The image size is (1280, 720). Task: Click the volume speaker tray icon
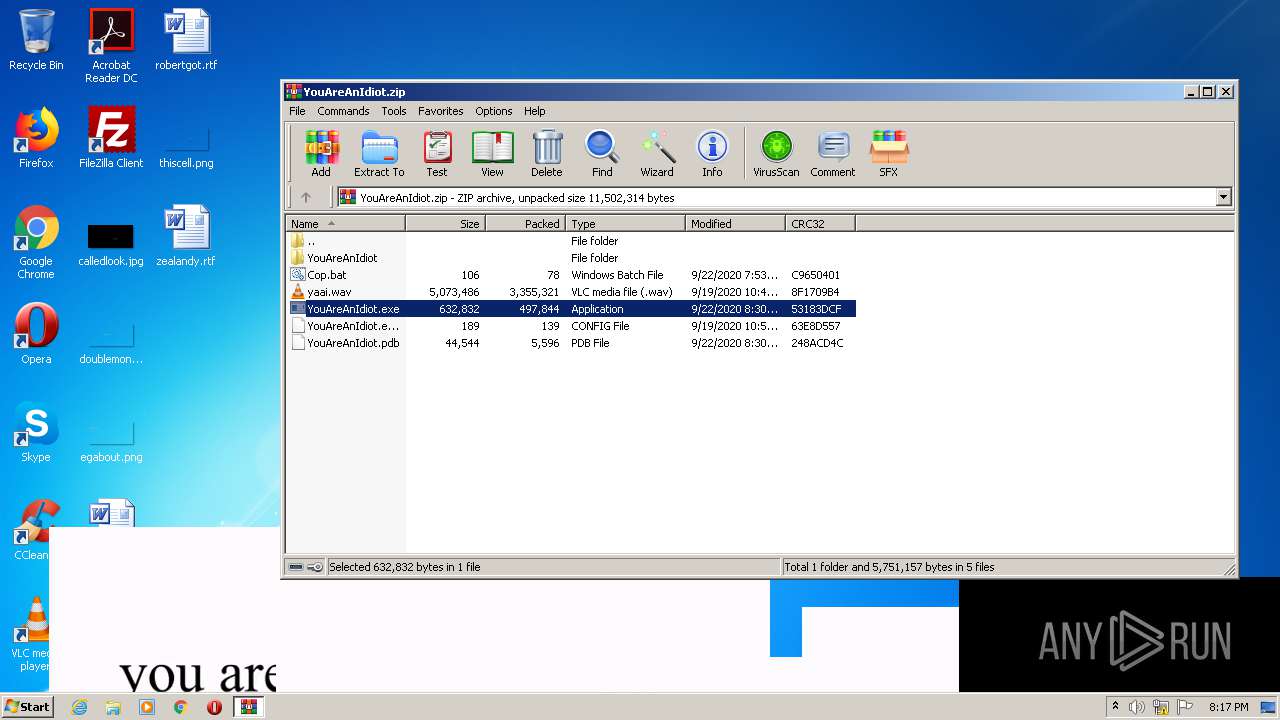pos(1137,707)
